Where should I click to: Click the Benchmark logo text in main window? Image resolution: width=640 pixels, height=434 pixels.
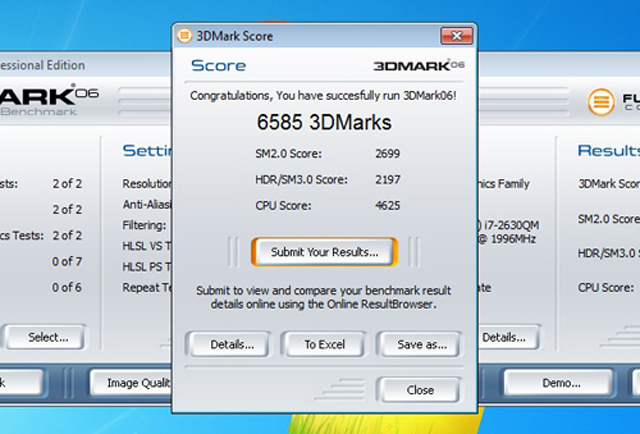tap(38, 112)
